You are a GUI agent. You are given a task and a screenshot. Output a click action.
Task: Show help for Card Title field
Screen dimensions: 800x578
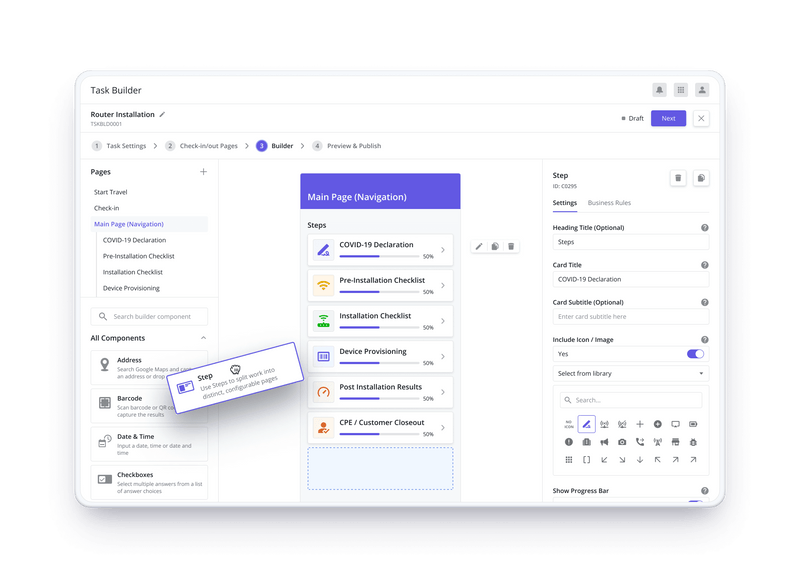[705, 265]
